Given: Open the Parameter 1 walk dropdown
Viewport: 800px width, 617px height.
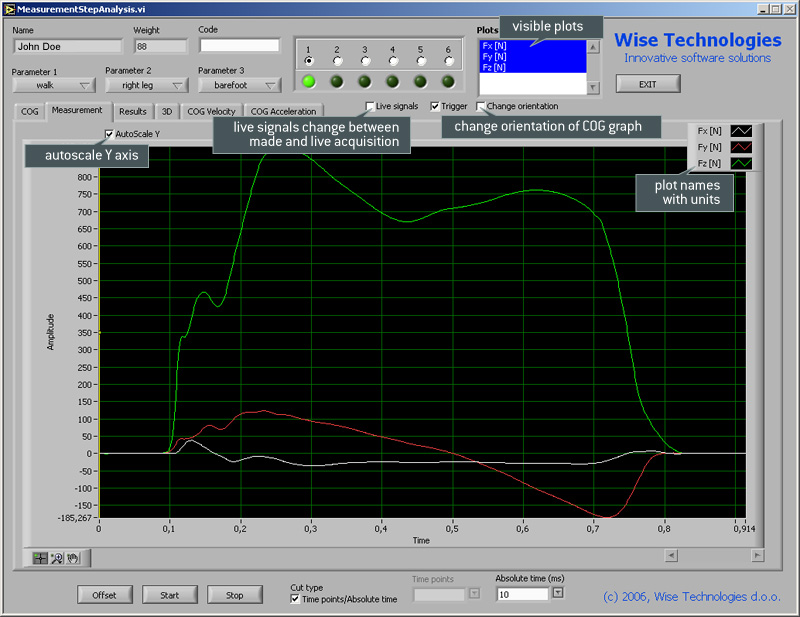Looking at the screenshot, I should [x=54, y=85].
